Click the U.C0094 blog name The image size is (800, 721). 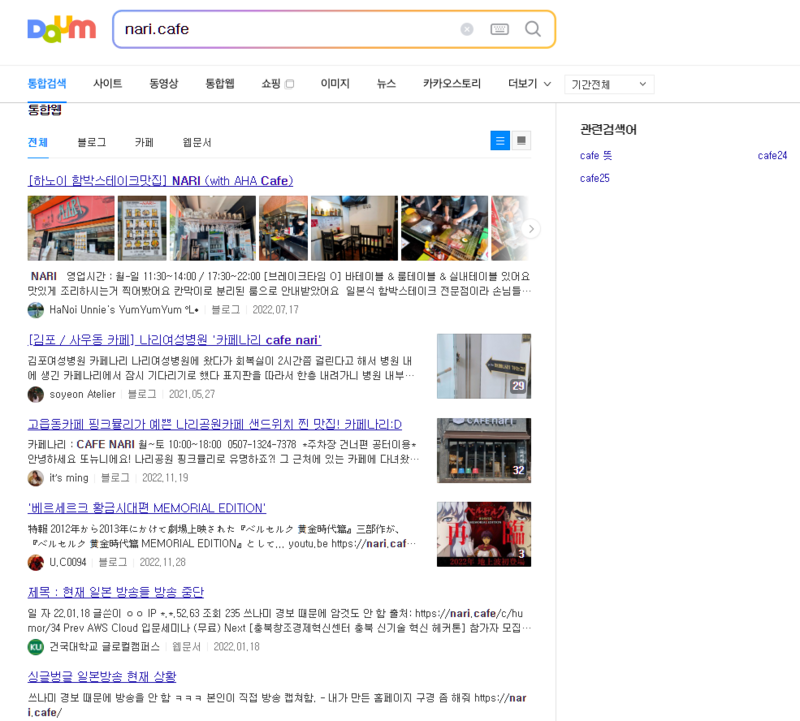click(67, 562)
